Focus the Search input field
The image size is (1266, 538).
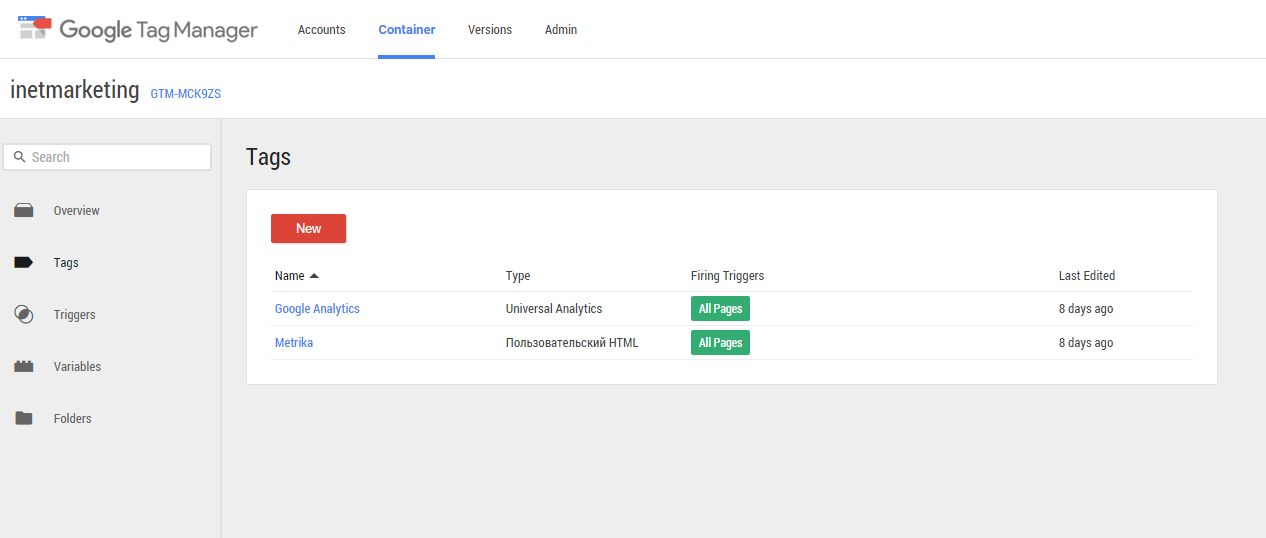[117, 157]
